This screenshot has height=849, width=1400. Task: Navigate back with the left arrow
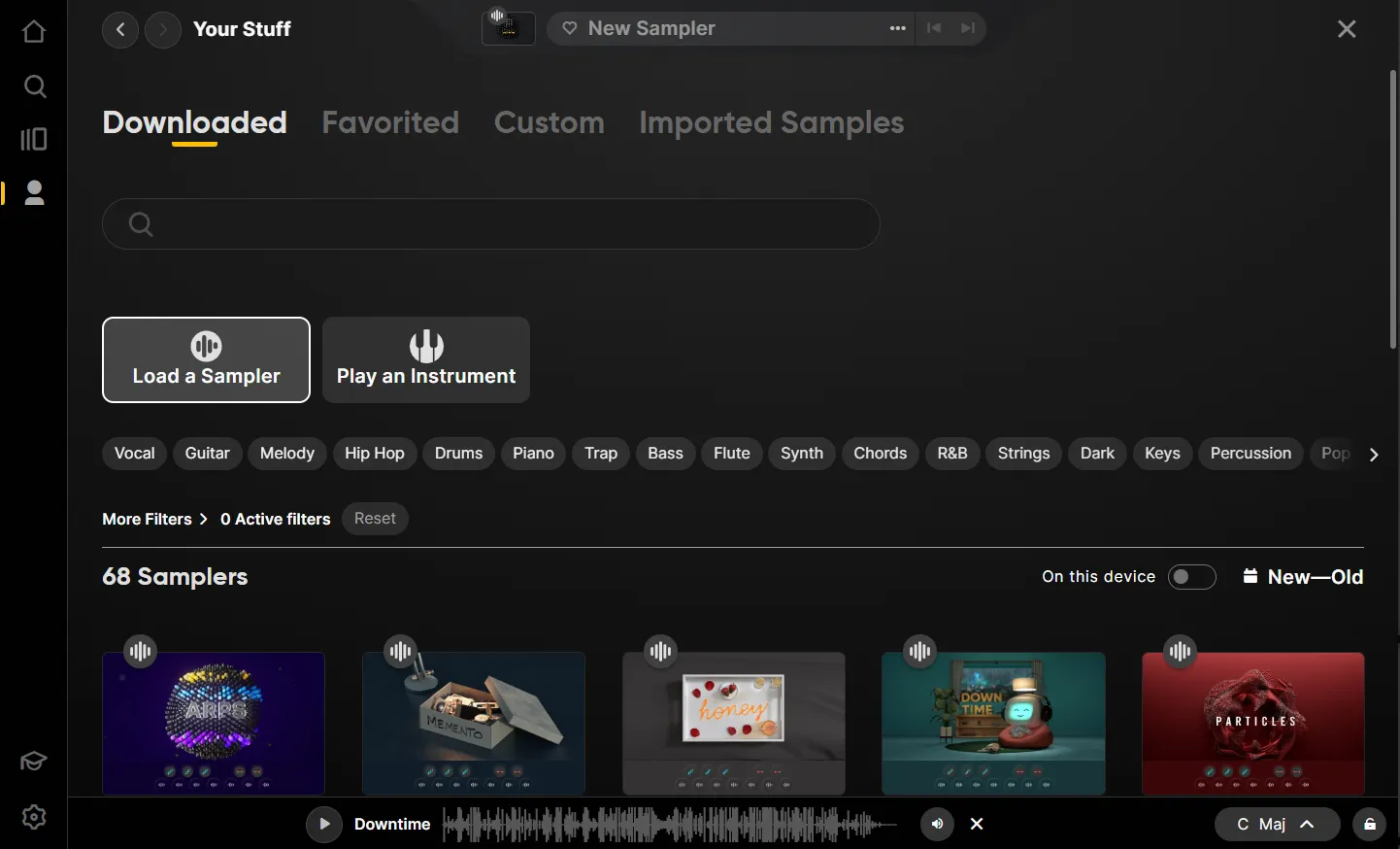(x=120, y=29)
